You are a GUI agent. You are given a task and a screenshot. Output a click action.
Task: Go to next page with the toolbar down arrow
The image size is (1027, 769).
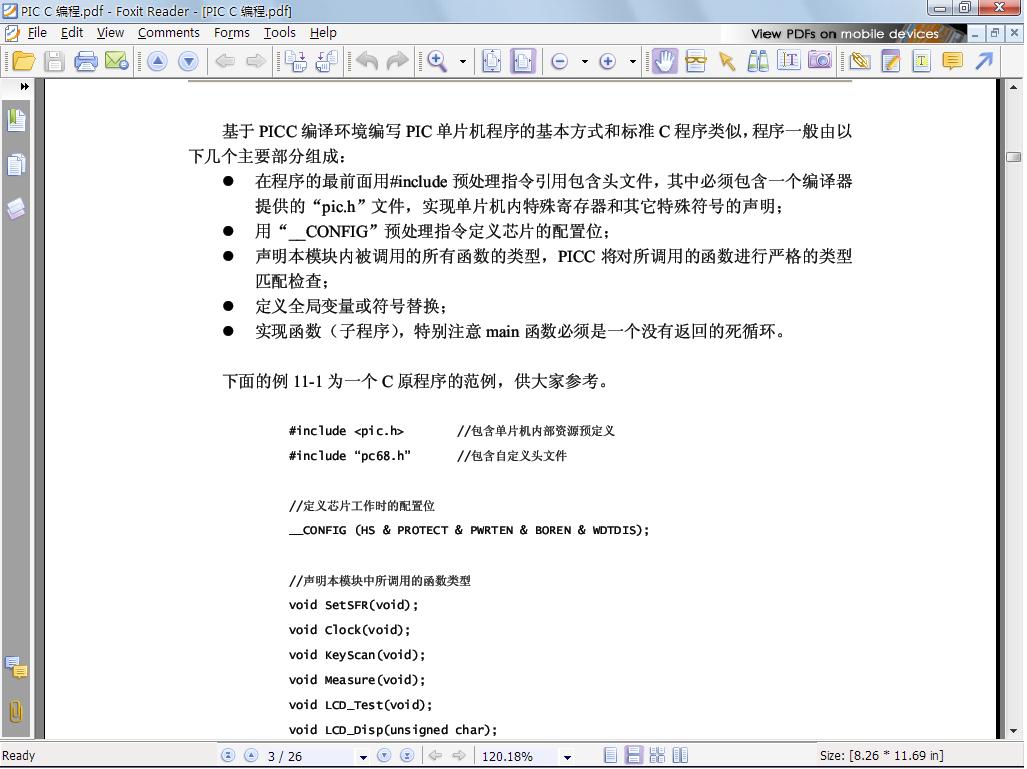(188, 62)
